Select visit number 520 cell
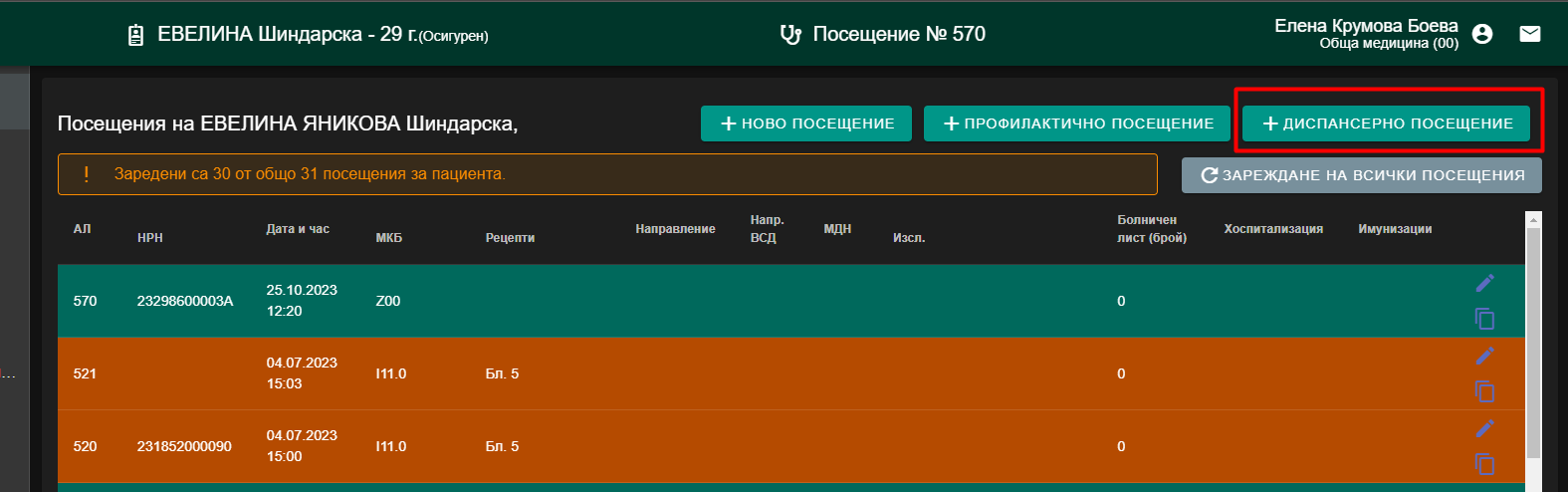 [x=85, y=446]
